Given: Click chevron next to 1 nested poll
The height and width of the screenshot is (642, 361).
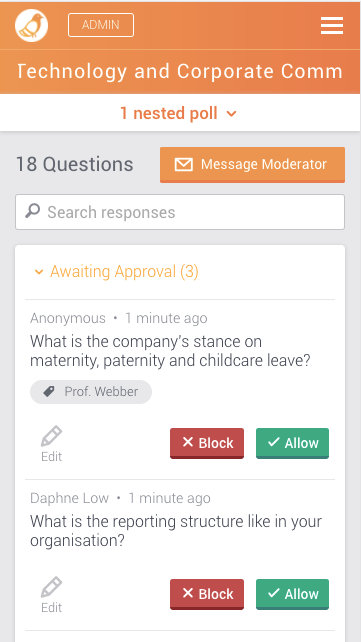Looking at the screenshot, I should (231, 114).
